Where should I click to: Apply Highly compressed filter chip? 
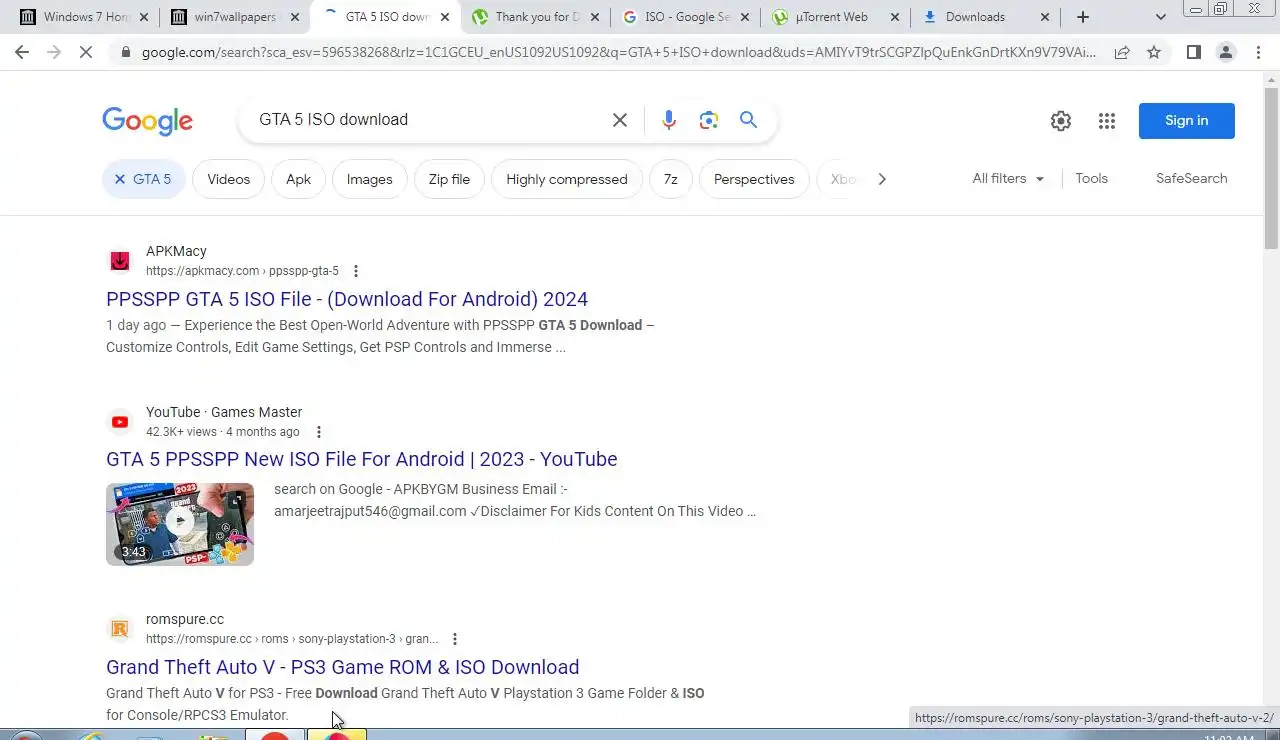pyautogui.click(x=567, y=179)
